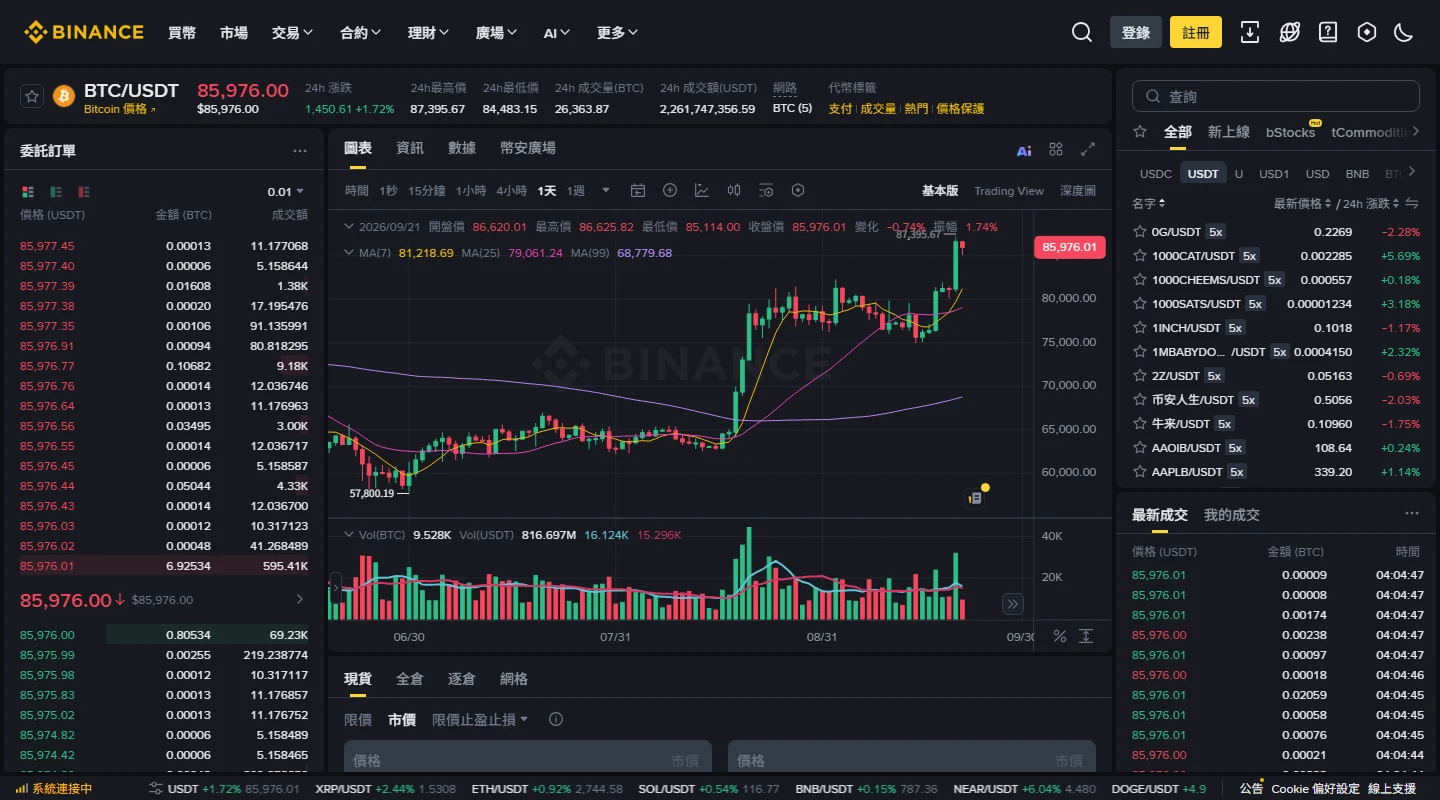Open the help question-mark icon

(1328, 32)
